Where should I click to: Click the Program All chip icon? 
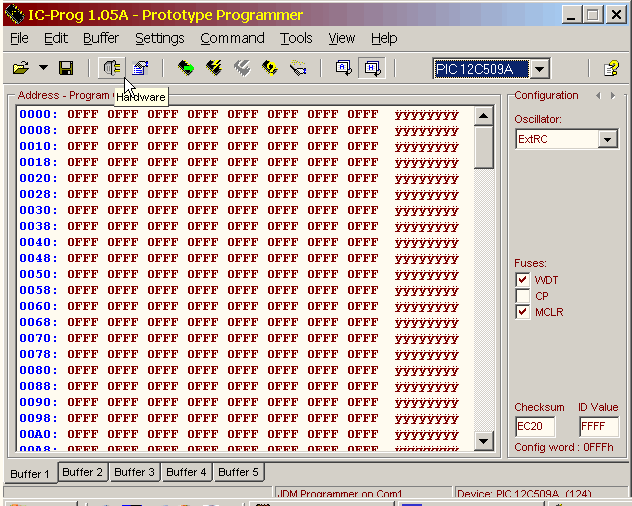[x=214, y=68]
